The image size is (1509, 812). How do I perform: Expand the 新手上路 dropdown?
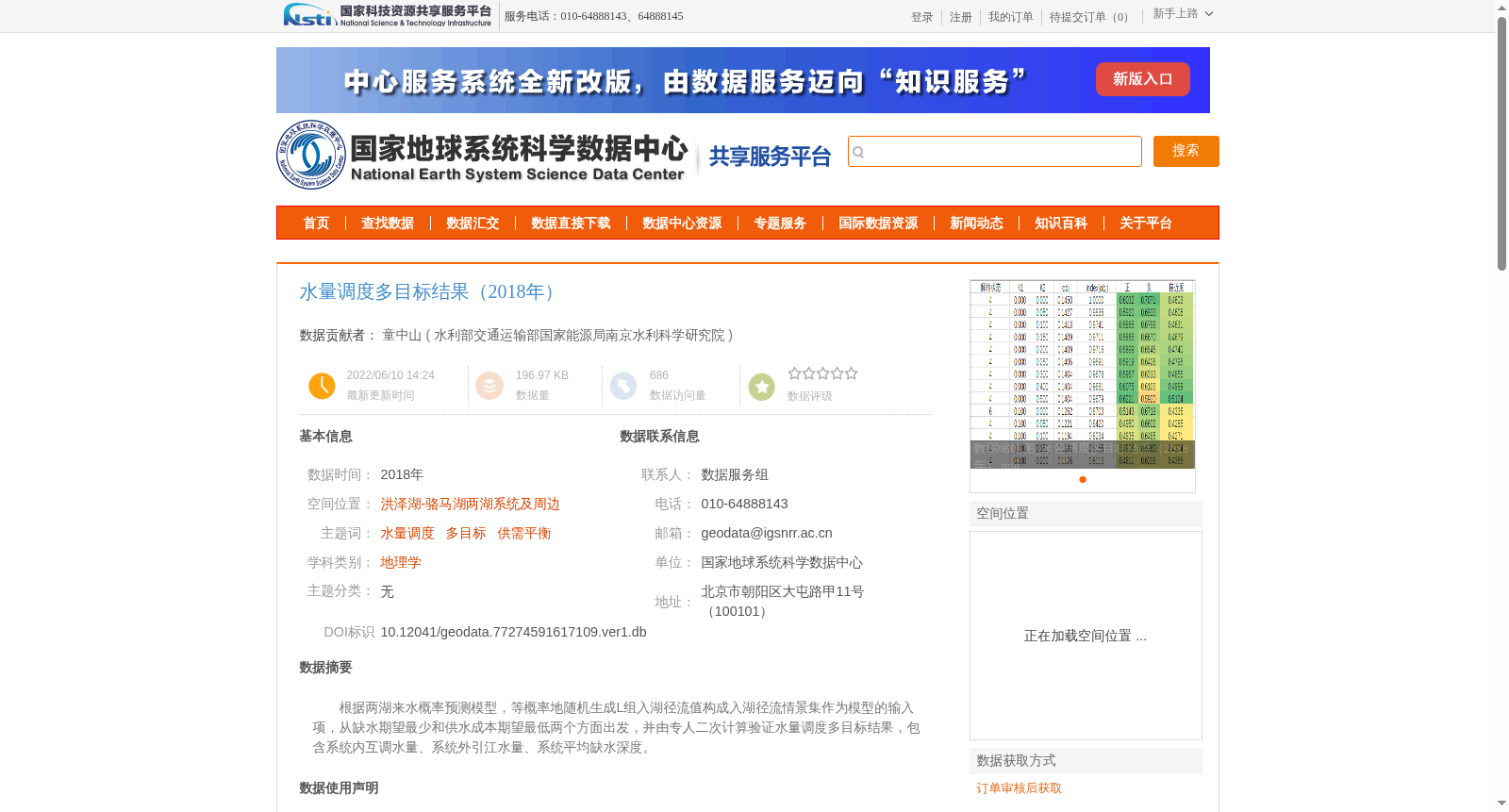click(x=1183, y=14)
